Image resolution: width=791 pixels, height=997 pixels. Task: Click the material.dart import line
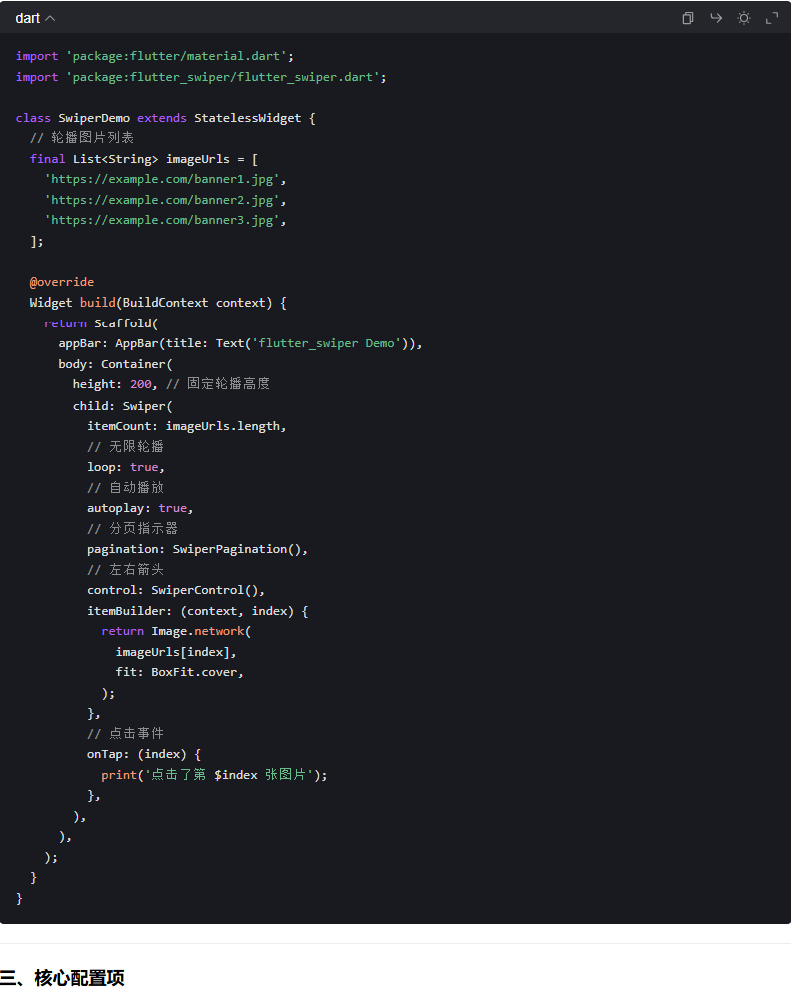154,56
